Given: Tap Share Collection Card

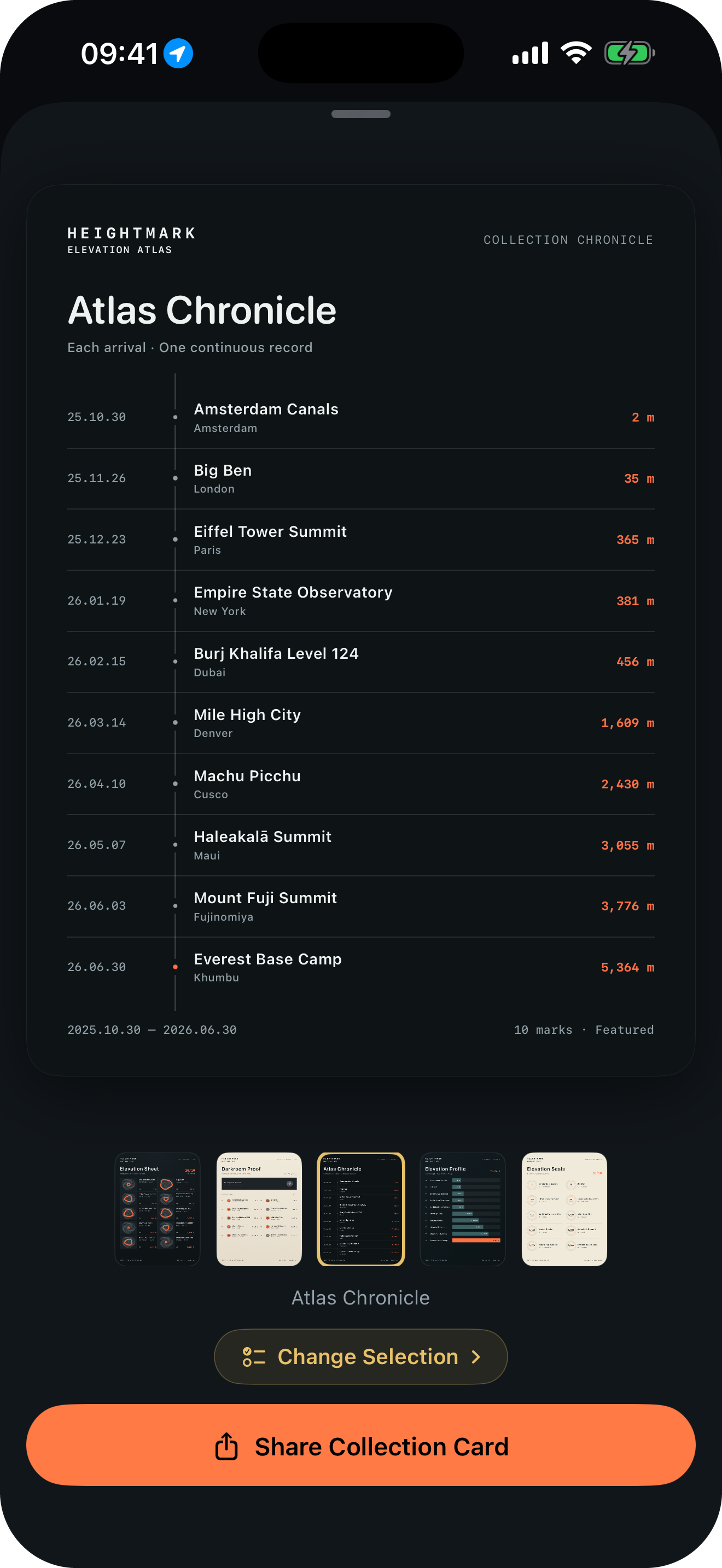Looking at the screenshot, I should coord(361,1445).
